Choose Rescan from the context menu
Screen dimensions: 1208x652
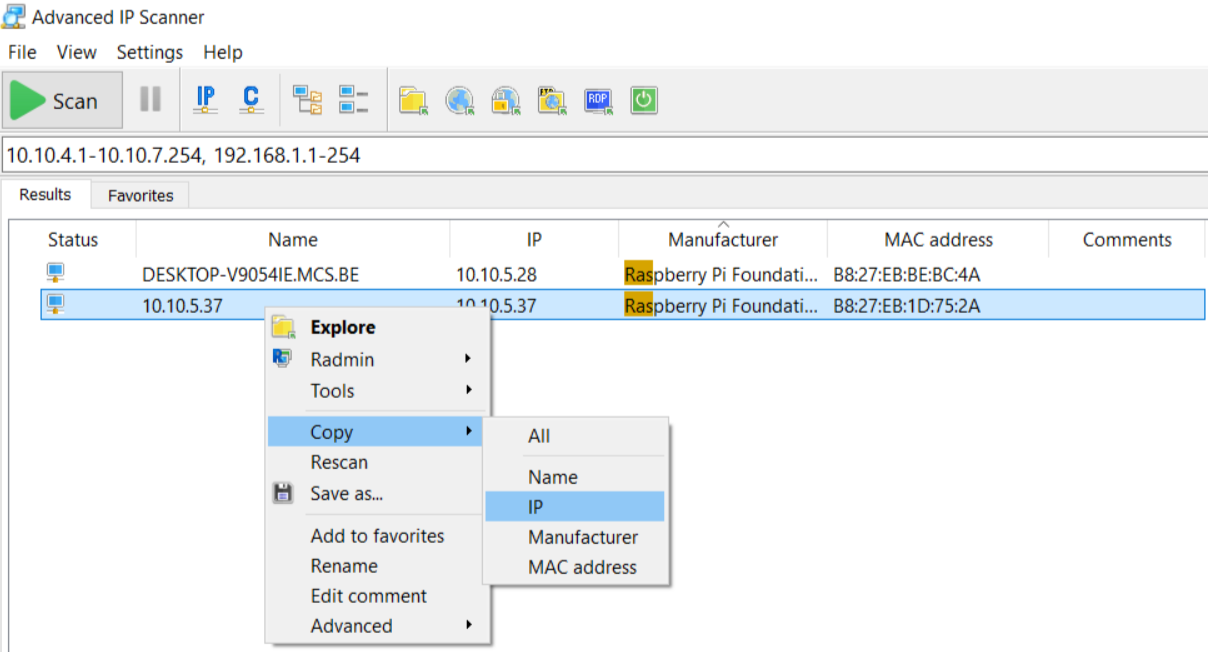(377, 462)
